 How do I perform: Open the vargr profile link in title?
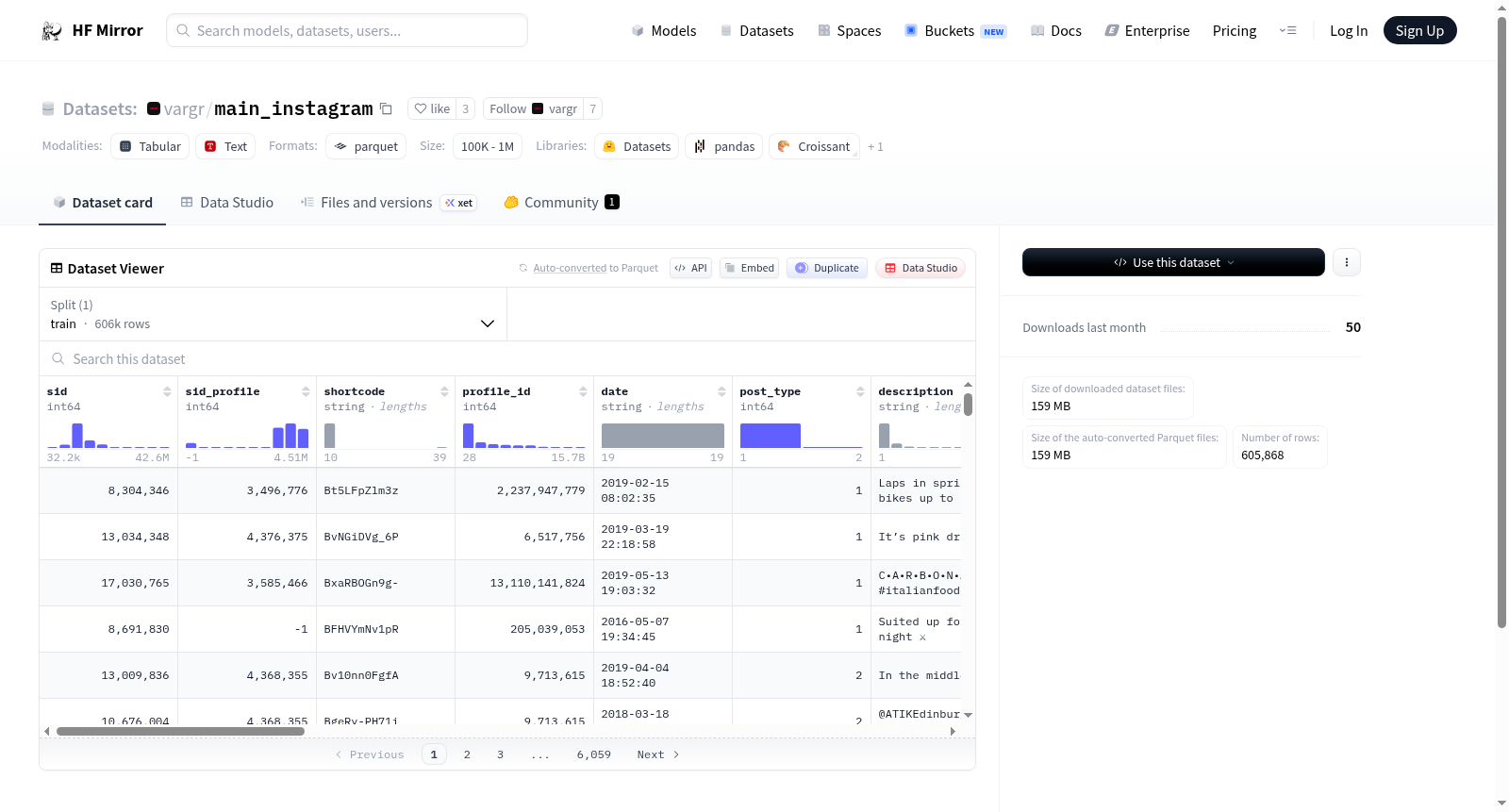tap(184, 108)
